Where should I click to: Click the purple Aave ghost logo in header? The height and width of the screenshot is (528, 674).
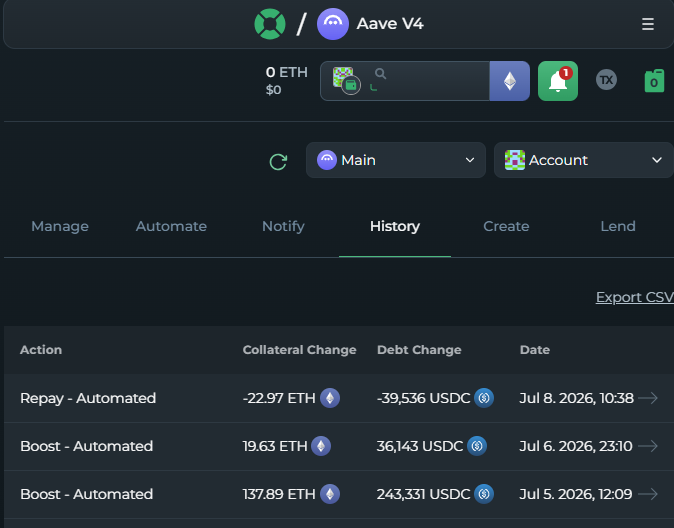[x=333, y=24]
